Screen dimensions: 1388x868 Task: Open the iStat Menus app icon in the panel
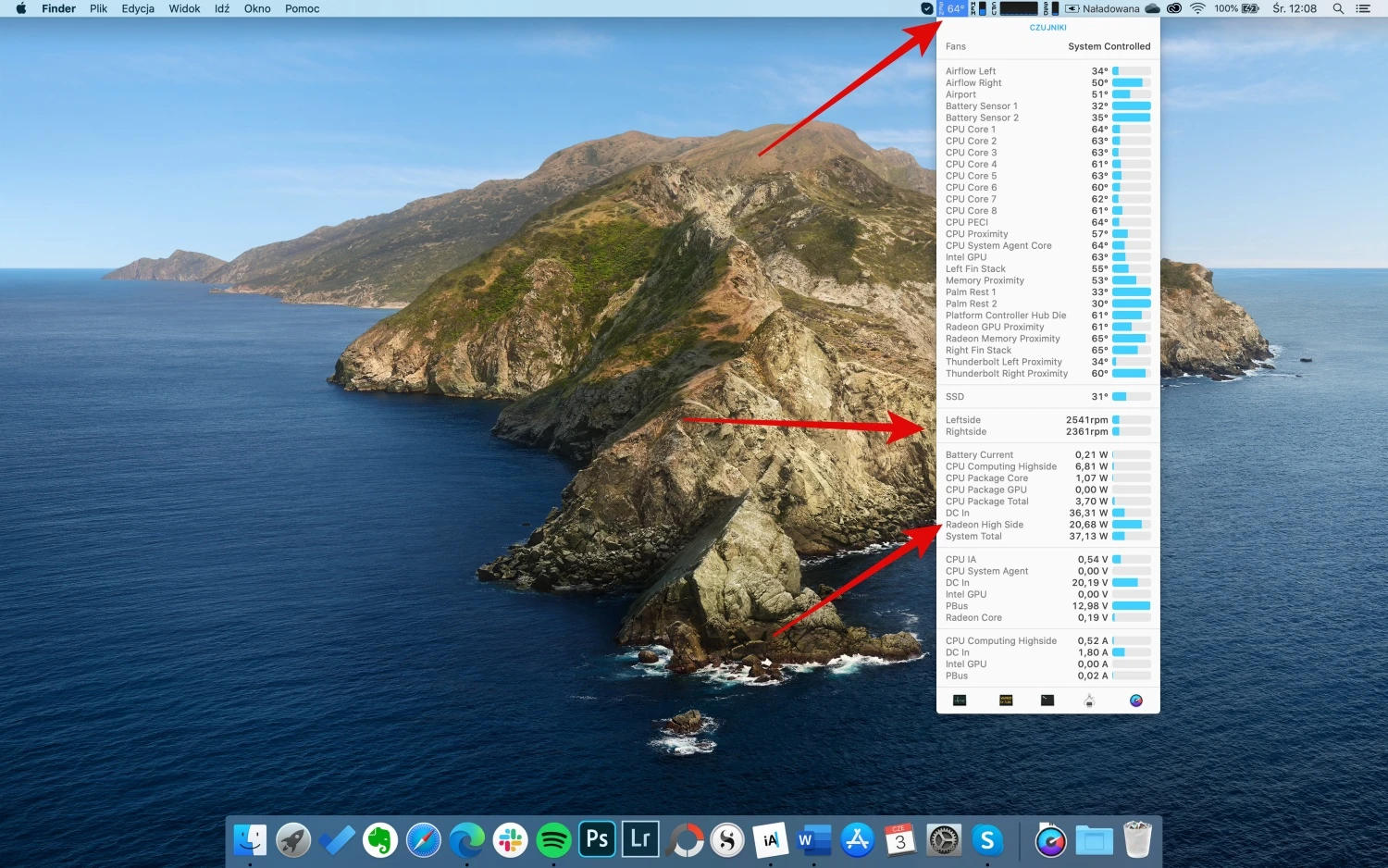pos(1136,701)
